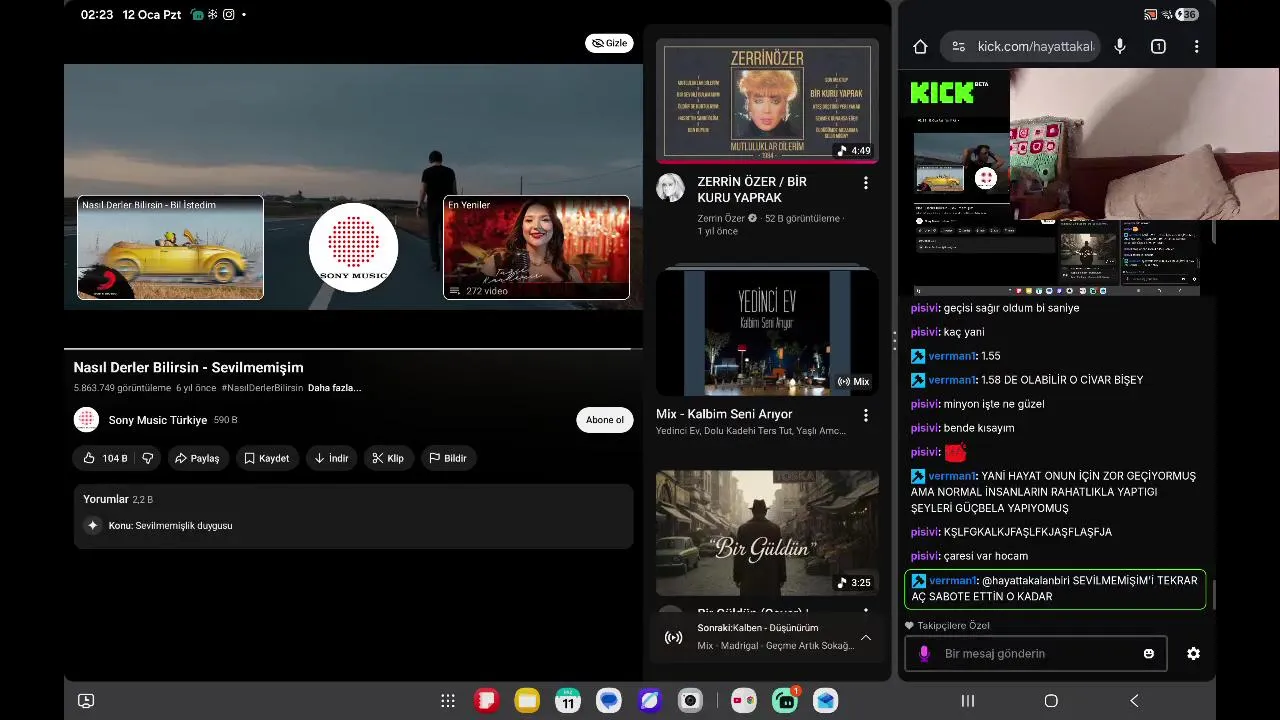Open the camera app in the taskbar
Image resolution: width=1280 pixels, height=720 pixels.
(691, 701)
